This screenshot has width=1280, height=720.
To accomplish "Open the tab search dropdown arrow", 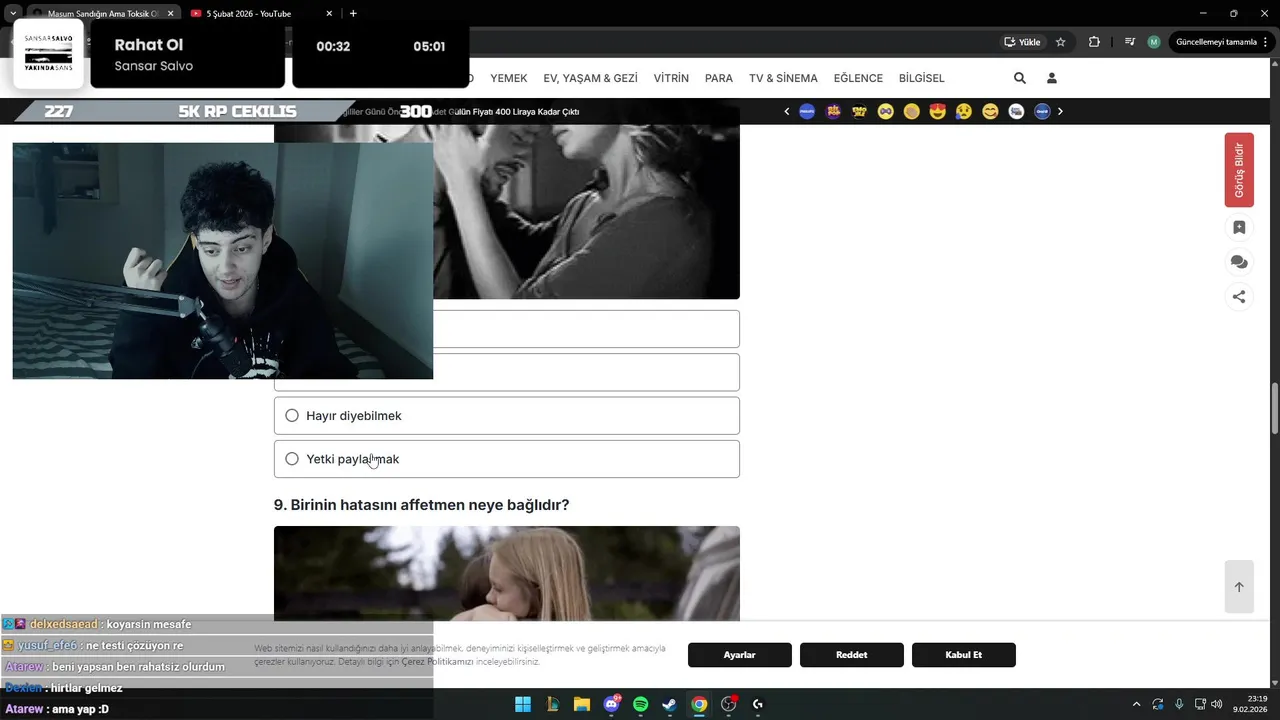I will click(x=12, y=14).
